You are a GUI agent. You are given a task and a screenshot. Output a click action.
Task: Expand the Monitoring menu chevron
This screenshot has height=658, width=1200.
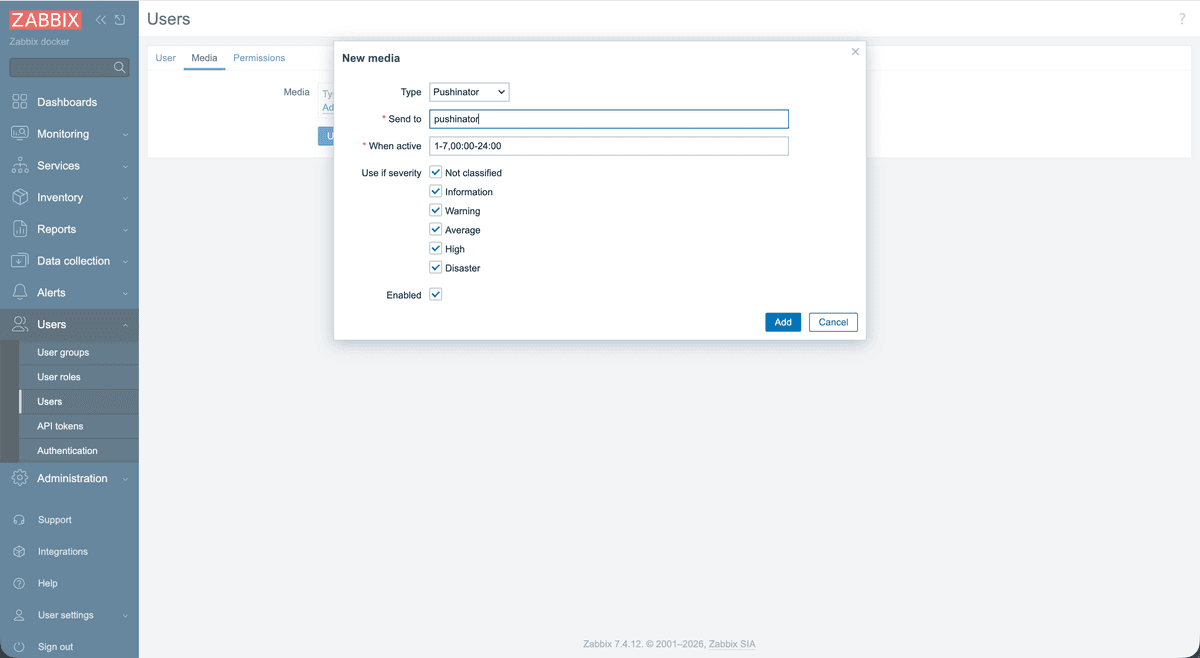point(125,135)
